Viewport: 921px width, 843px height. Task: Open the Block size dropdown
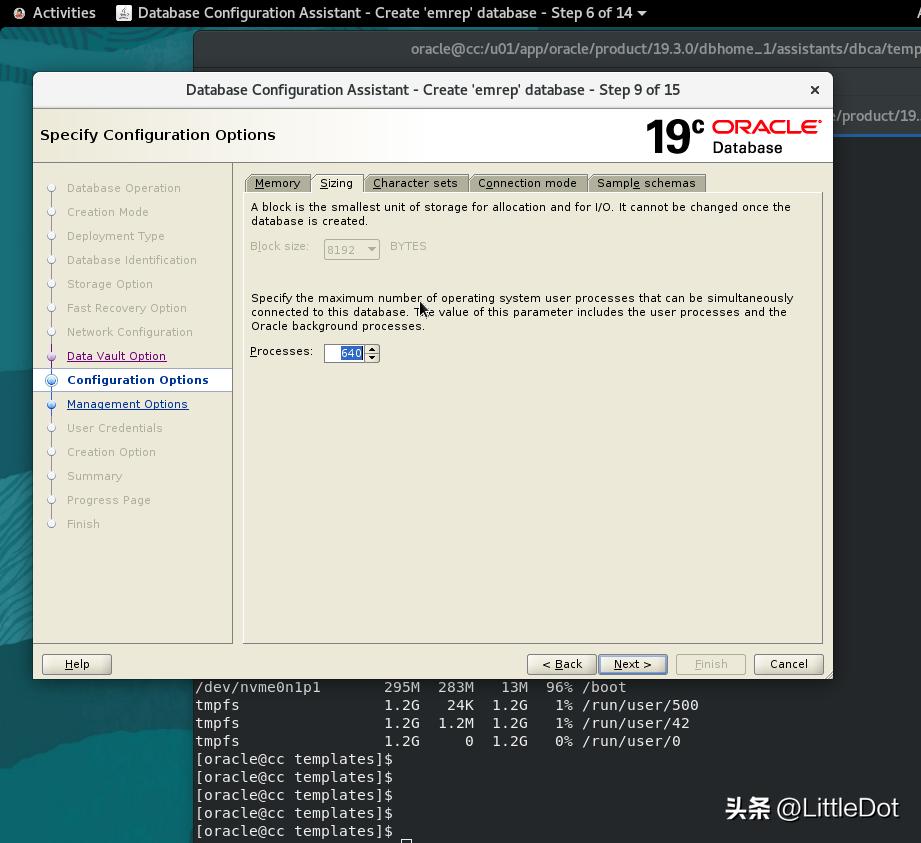click(351, 250)
